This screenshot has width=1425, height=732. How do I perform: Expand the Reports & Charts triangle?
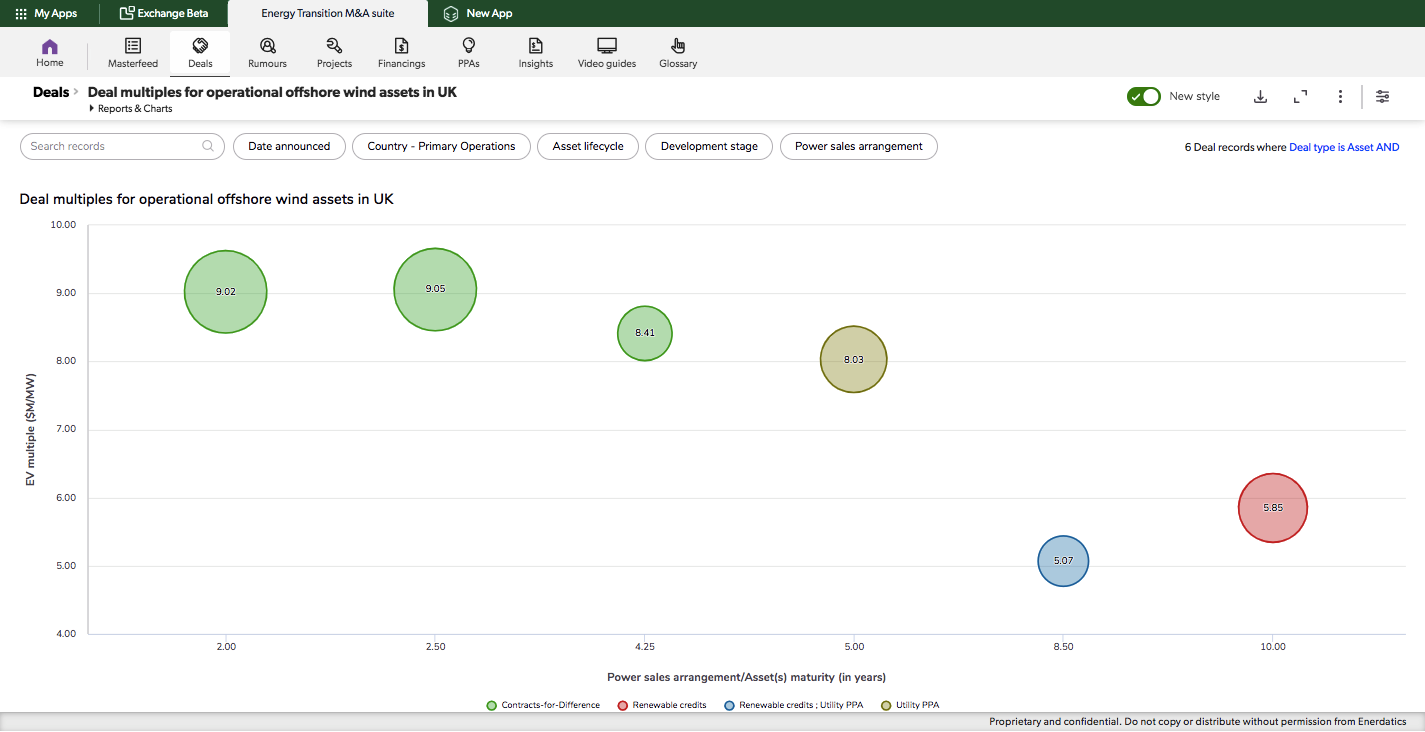click(92, 108)
